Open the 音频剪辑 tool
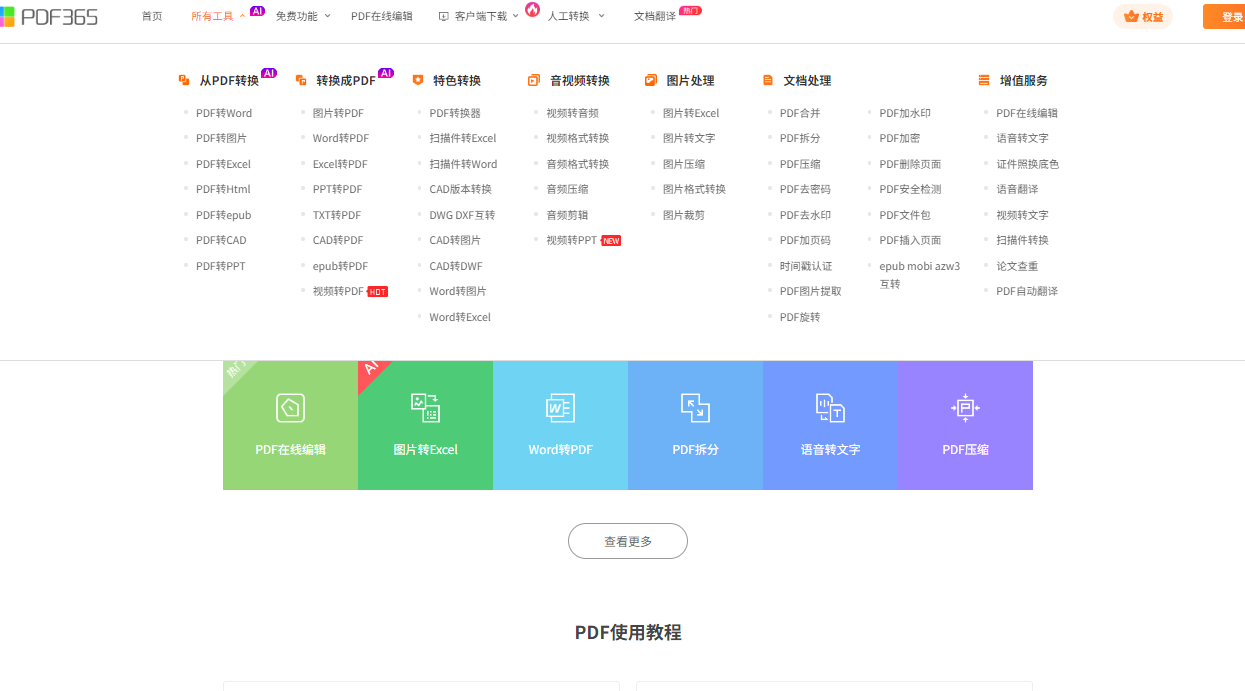Screen dimensions: 1245x691 click(x=567, y=215)
